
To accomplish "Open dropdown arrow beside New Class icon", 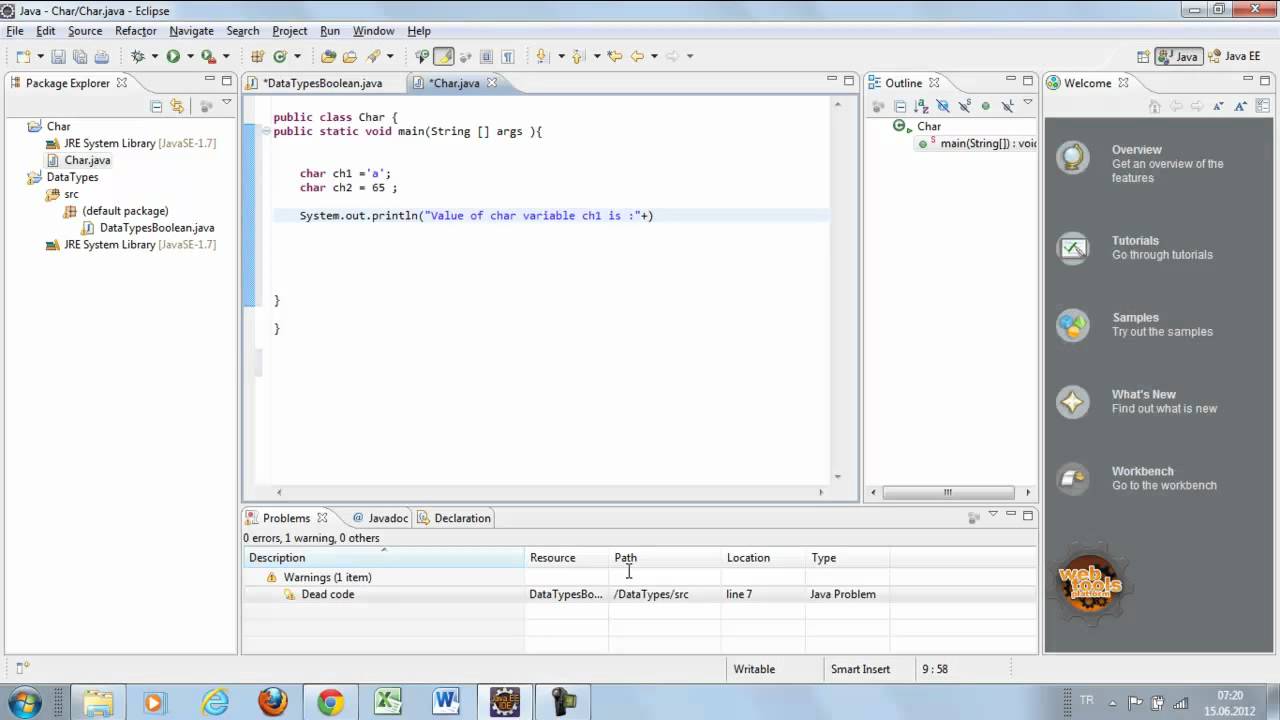I will coord(297,57).
